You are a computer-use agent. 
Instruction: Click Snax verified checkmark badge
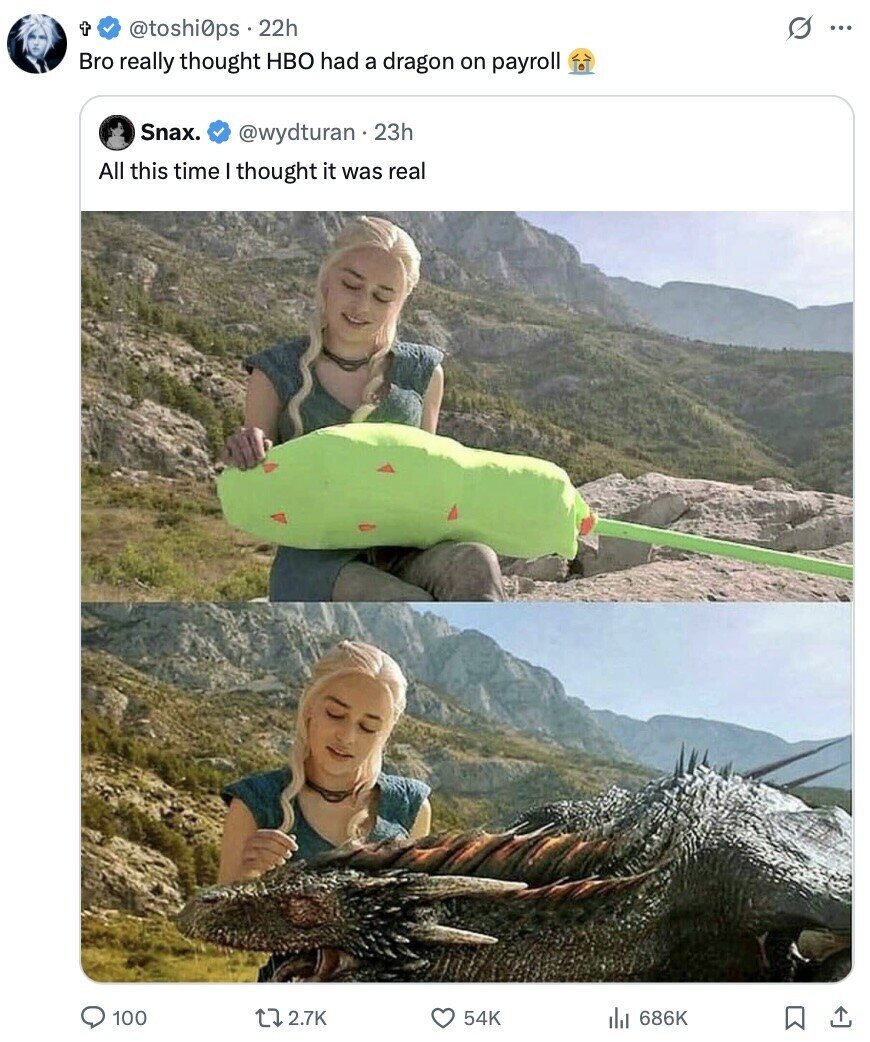point(219,132)
